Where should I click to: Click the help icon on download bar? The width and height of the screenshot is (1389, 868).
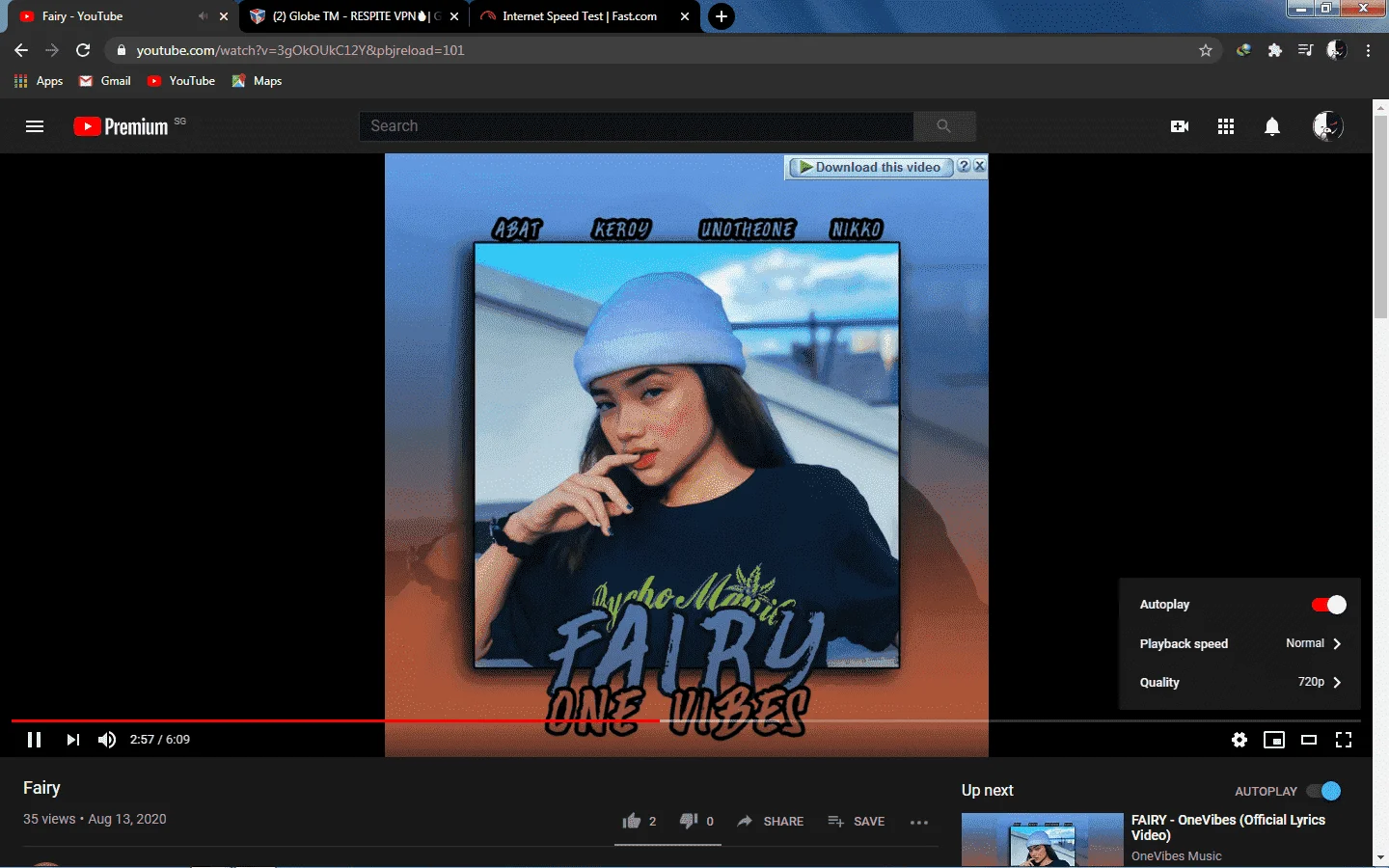coord(964,166)
